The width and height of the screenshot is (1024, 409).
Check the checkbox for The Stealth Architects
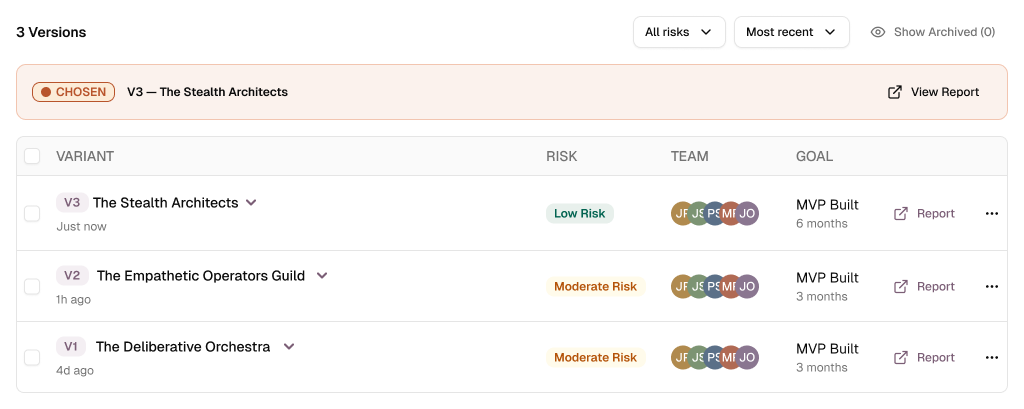(32, 214)
